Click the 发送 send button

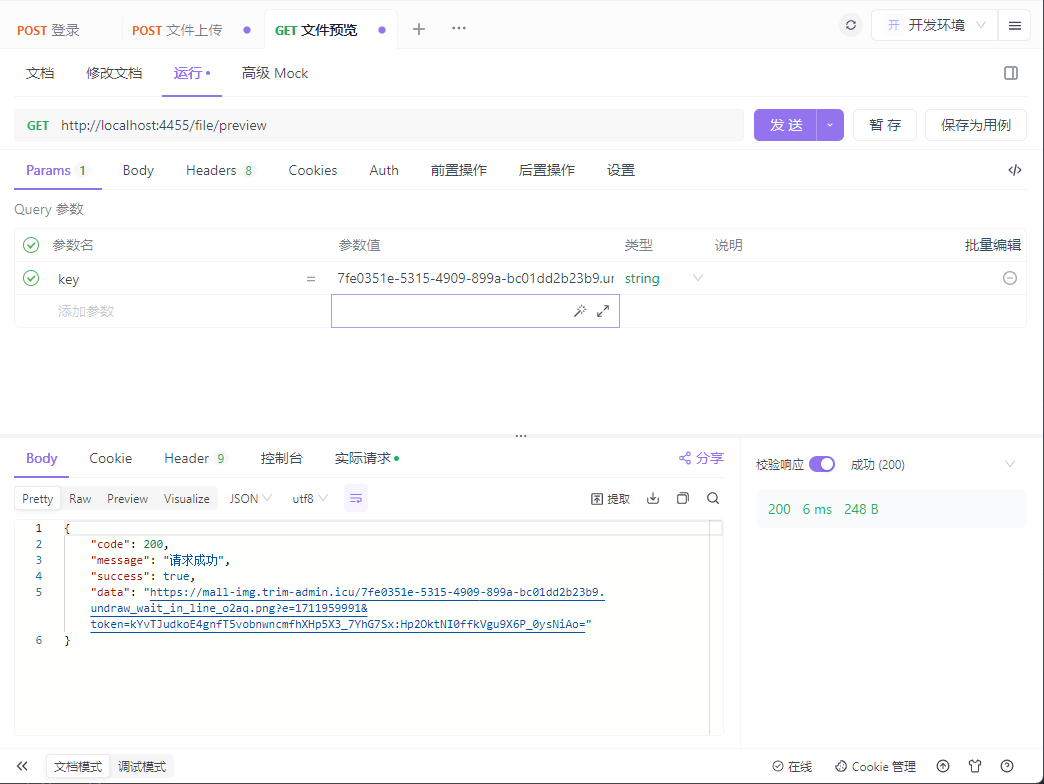786,125
